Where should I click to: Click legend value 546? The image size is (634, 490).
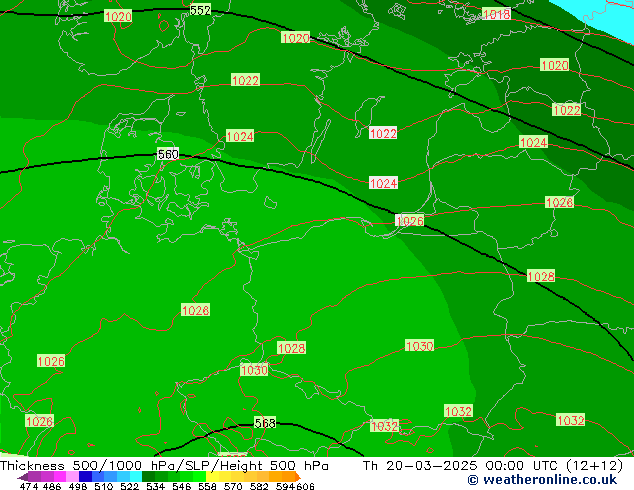182,486
